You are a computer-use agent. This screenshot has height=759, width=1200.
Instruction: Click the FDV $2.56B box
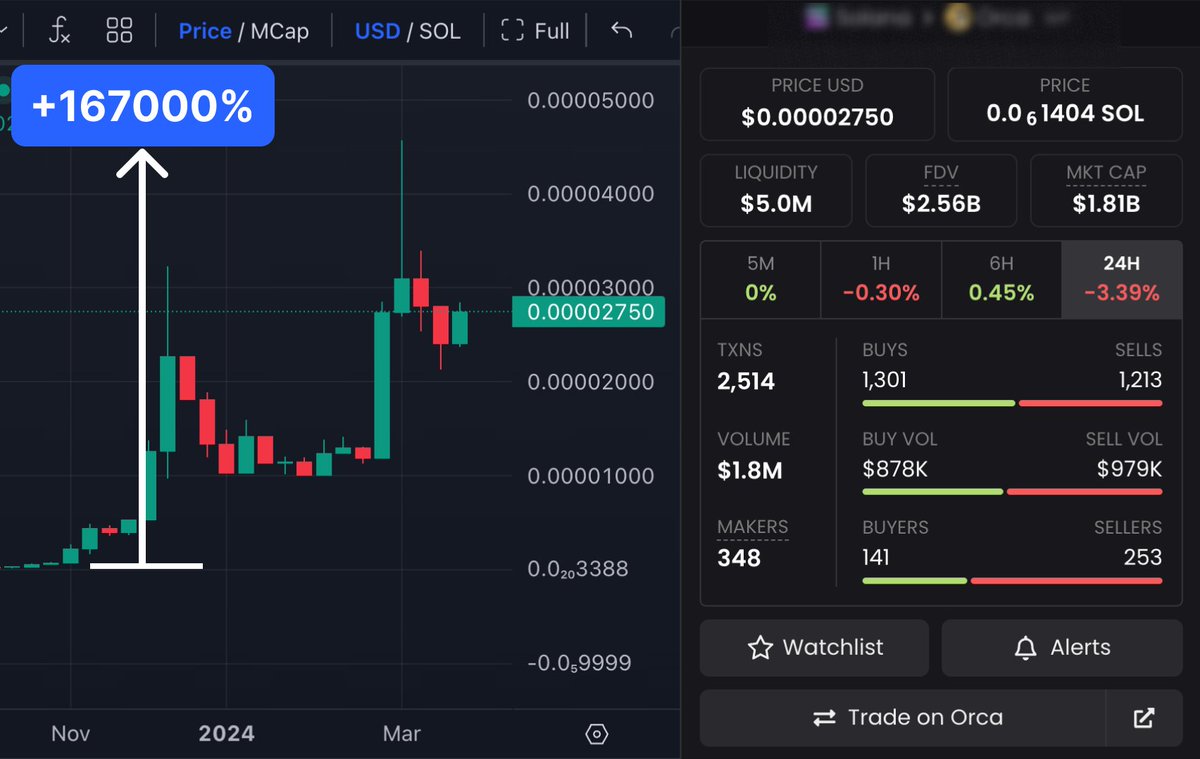(x=941, y=190)
